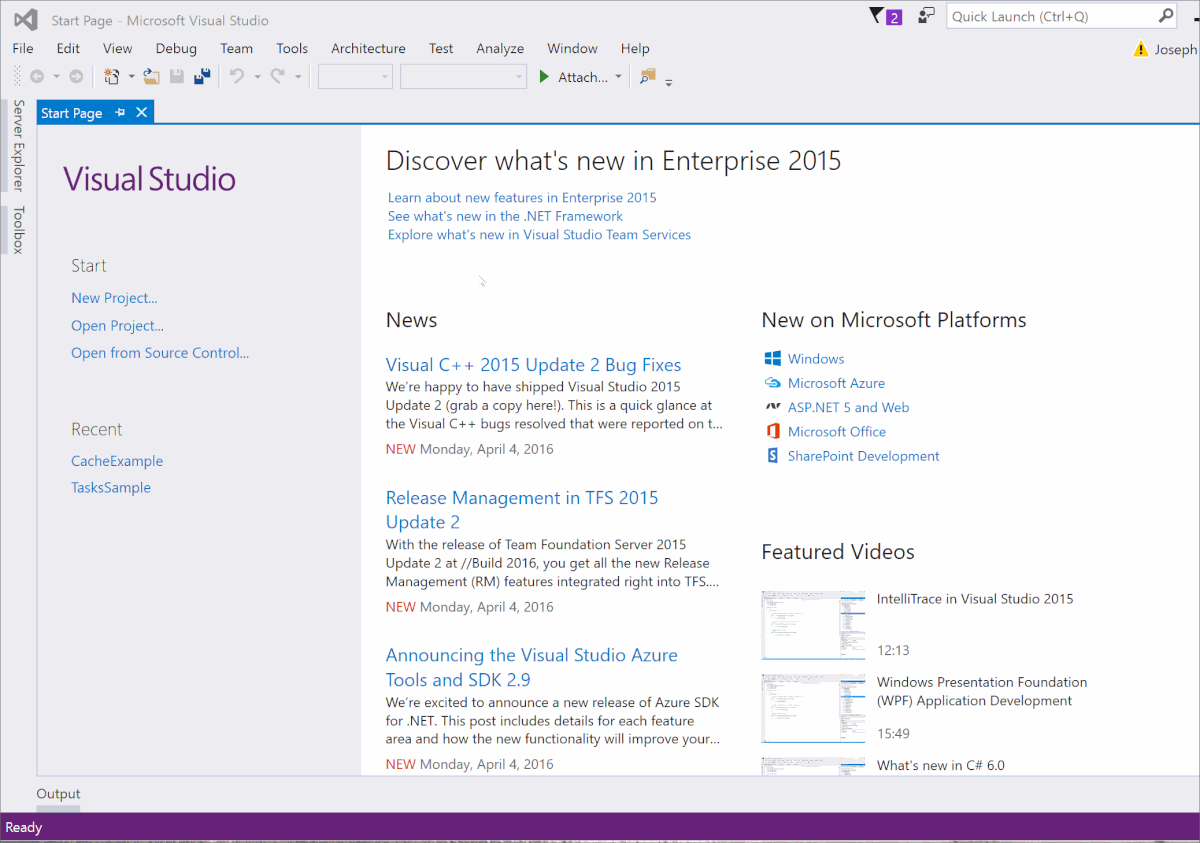The width and height of the screenshot is (1200, 843).
Task: Click the WPF Application Development video thumbnail
Action: (813, 708)
